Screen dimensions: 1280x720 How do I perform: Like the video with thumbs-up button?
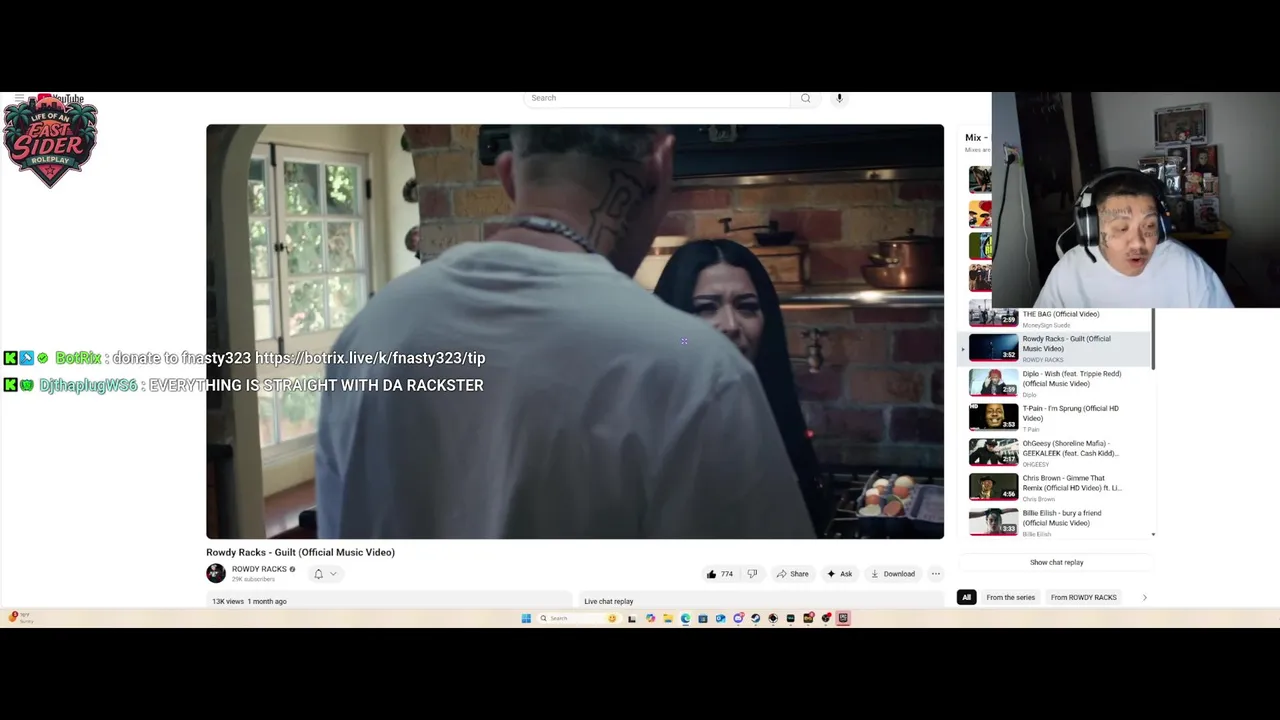click(720, 574)
